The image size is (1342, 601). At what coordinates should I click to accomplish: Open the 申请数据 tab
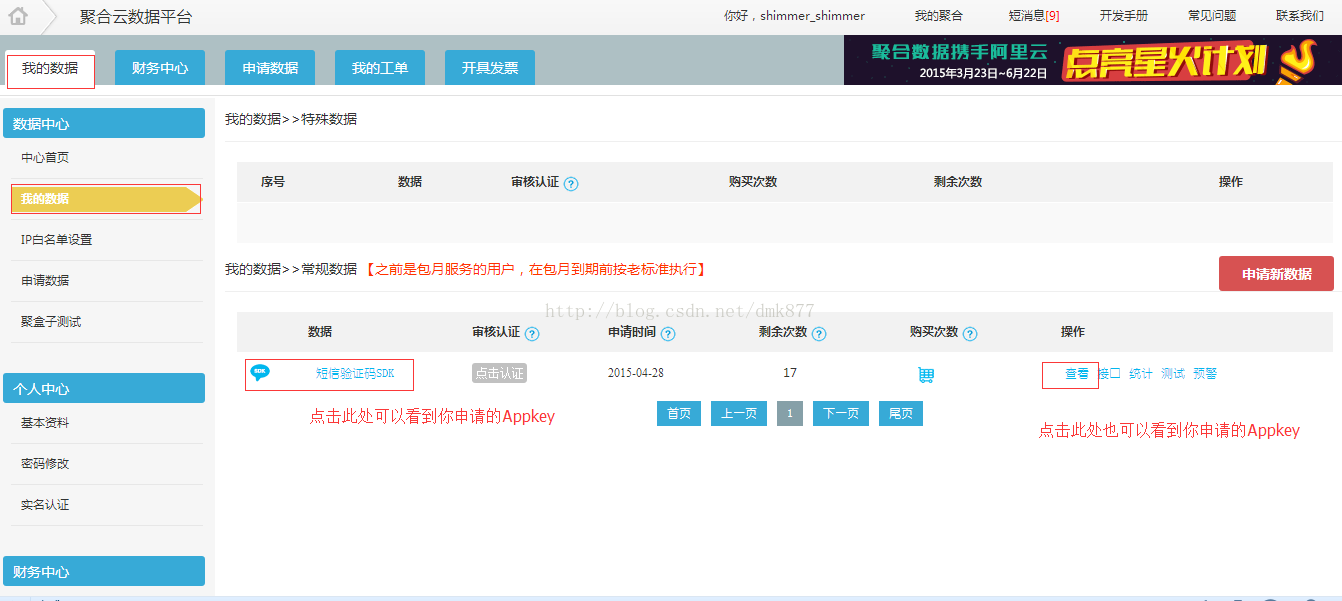pos(270,68)
